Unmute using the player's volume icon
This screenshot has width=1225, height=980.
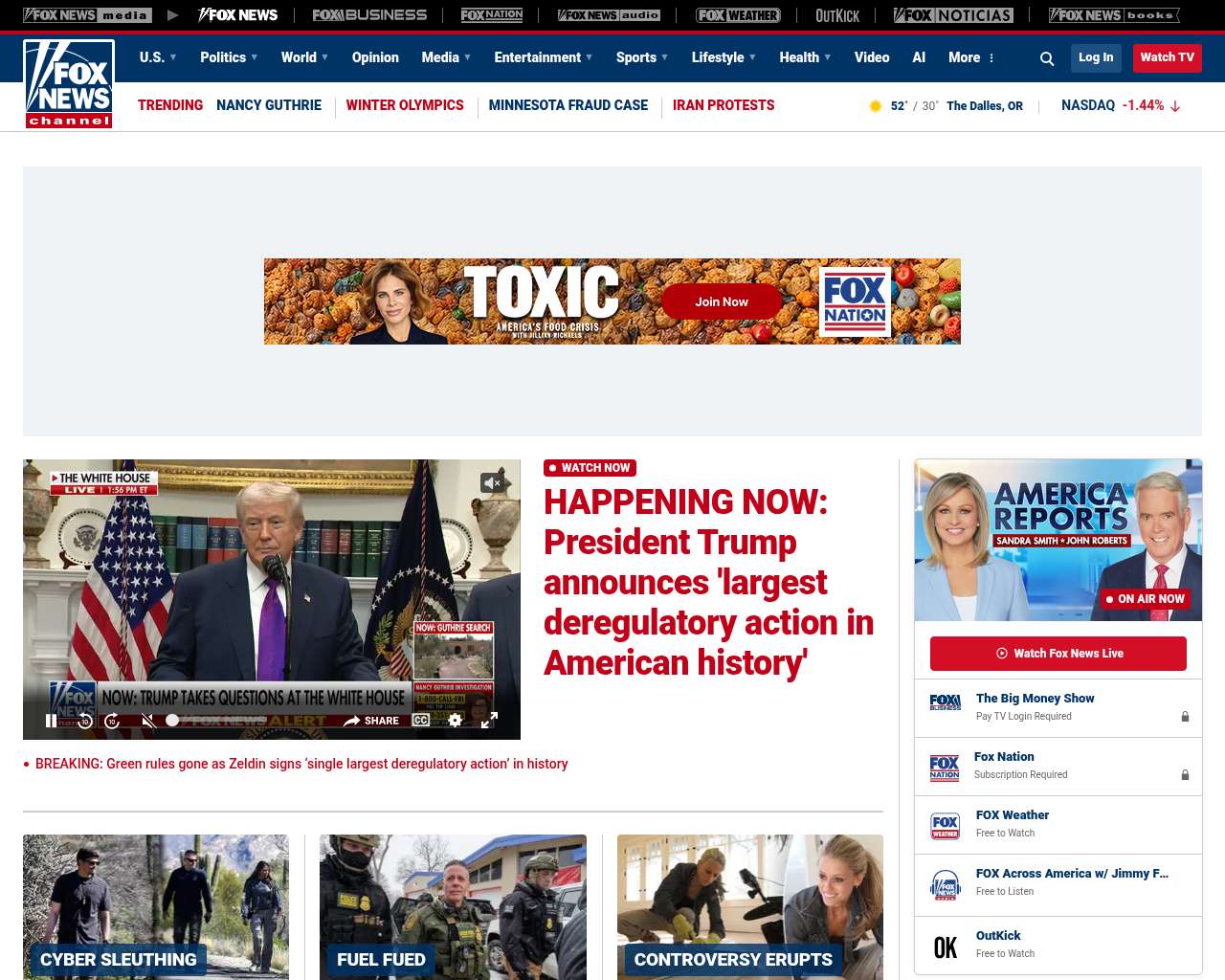pyautogui.click(x=147, y=721)
